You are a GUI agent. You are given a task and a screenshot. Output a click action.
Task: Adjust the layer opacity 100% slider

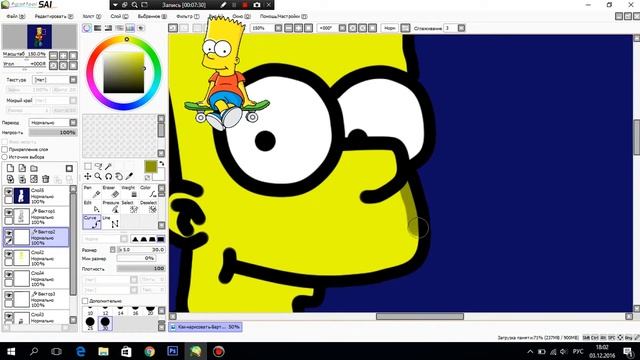tap(53, 133)
